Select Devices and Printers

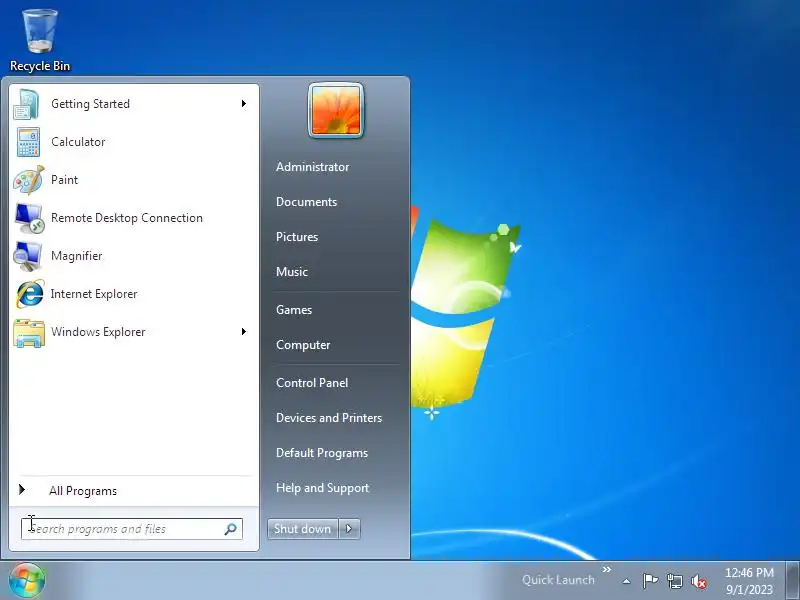(329, 418)
